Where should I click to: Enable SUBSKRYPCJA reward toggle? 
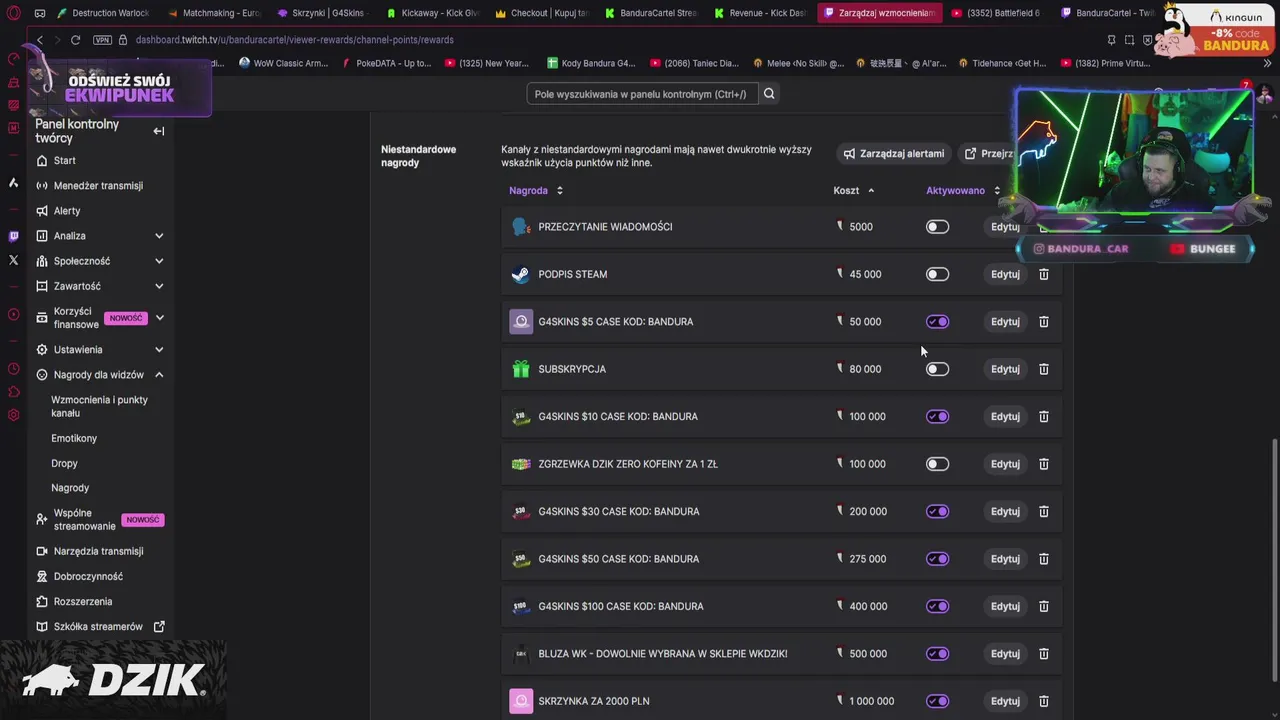937,369
